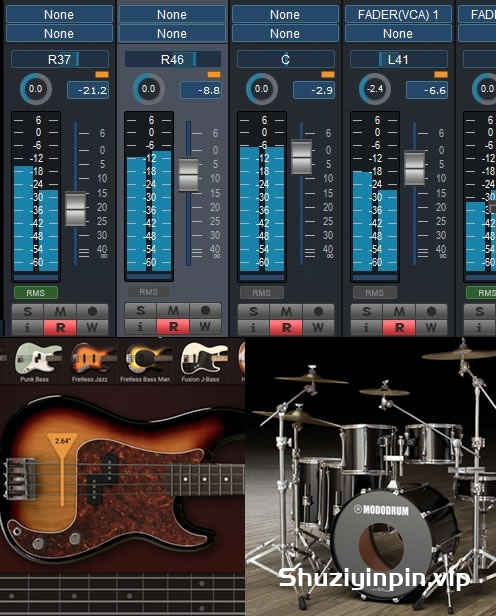Click the R46 pan control
This screenshot has height=616, width=496.
[173, 59]
